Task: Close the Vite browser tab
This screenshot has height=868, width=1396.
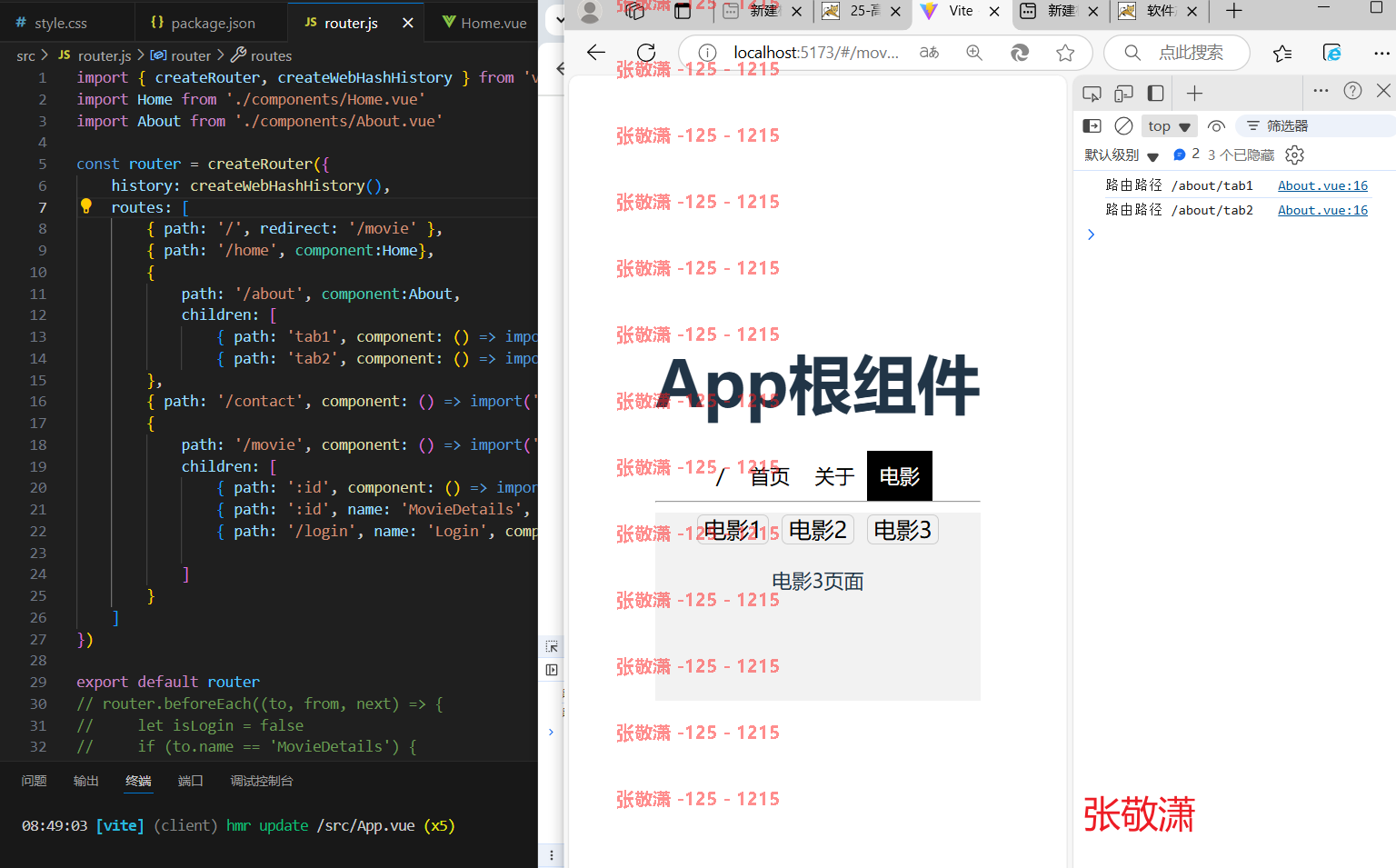Action: [x=994, y=11]
